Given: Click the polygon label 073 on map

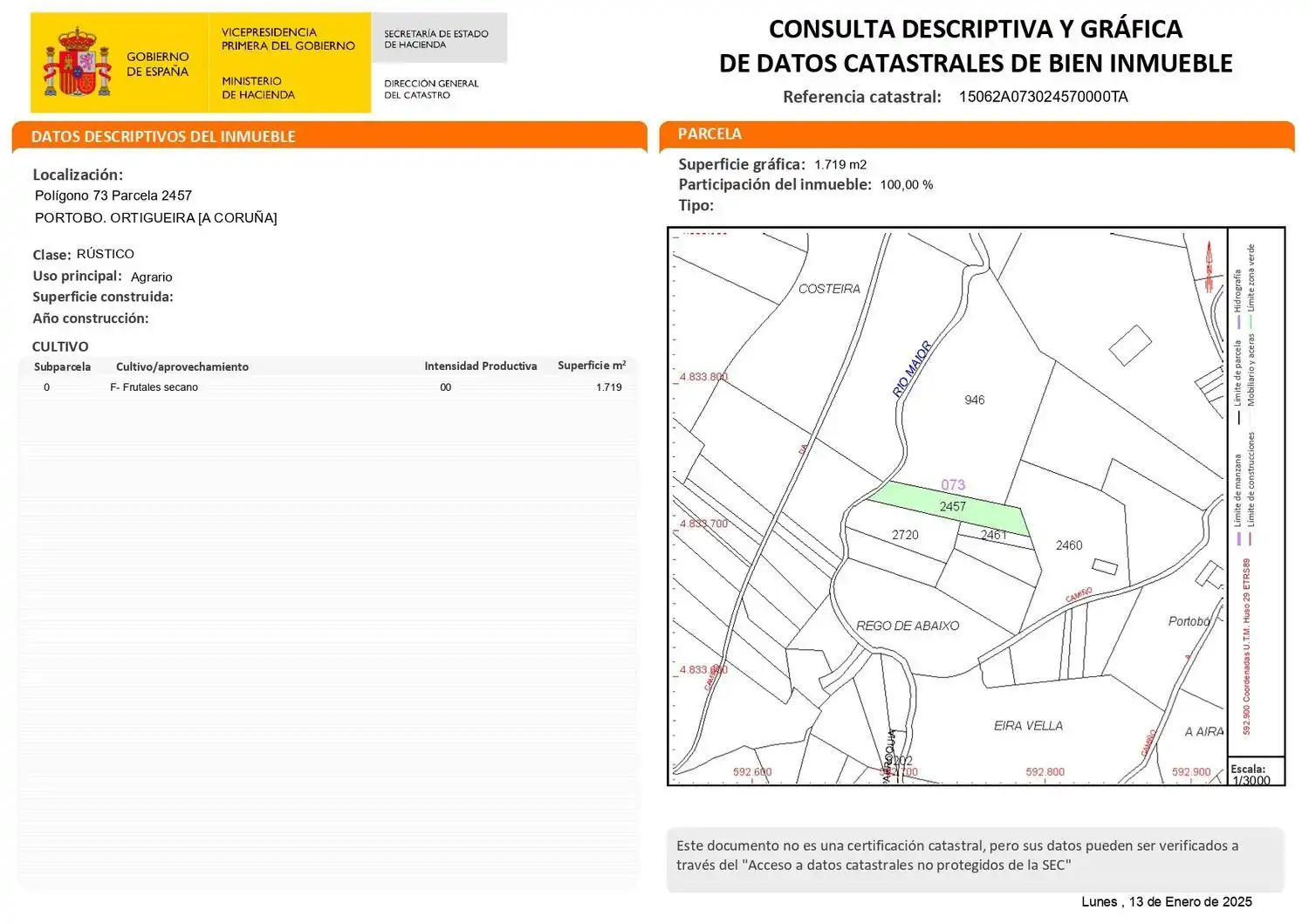Looking at the screenshot, I should 953,485.
